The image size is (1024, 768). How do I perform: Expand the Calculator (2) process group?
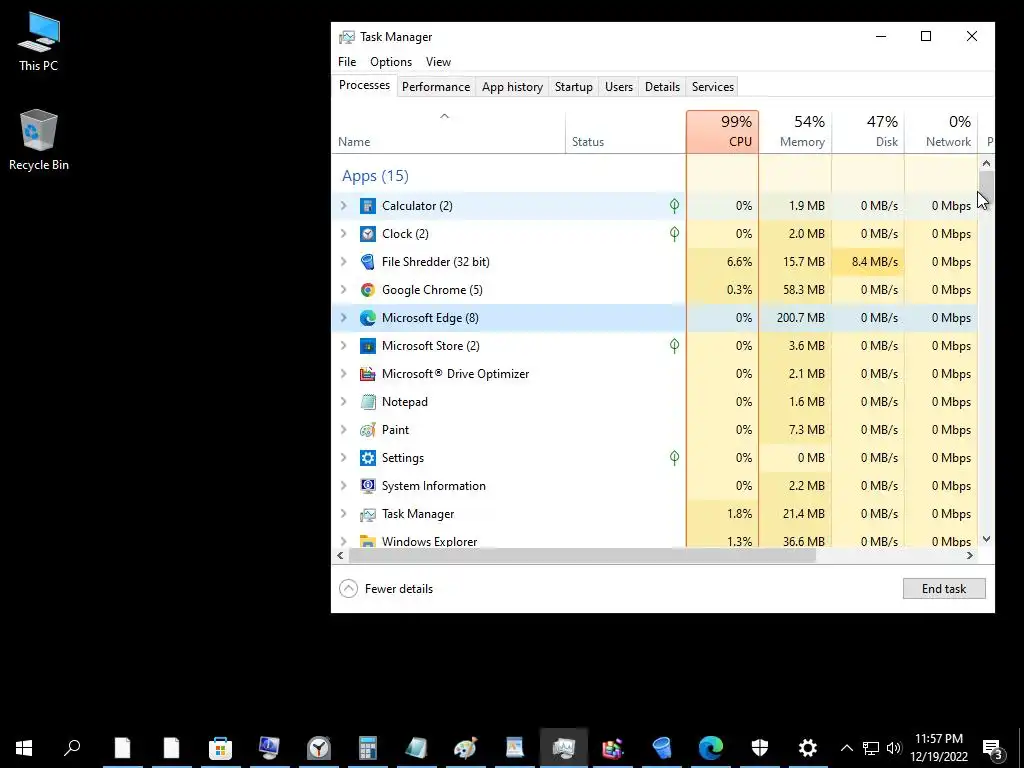coord(344,206)
